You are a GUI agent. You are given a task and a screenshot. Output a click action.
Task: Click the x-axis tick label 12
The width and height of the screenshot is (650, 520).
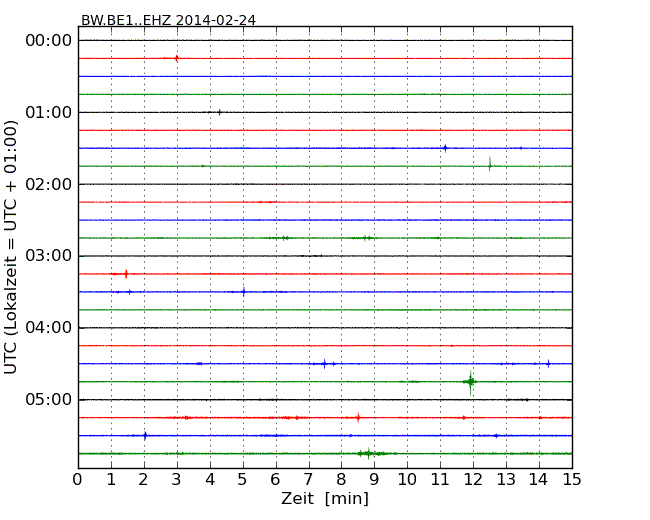pyautogui.click(x=473, y=480)
